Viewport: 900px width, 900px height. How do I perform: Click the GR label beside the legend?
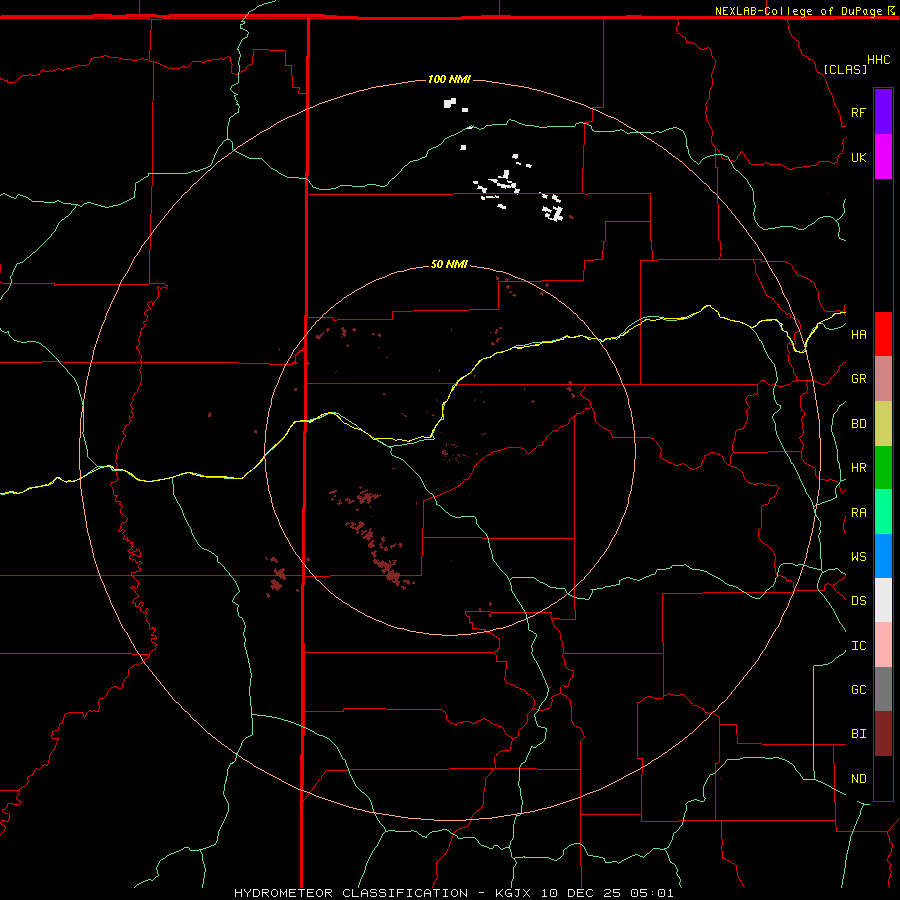[x=858, y=379]
